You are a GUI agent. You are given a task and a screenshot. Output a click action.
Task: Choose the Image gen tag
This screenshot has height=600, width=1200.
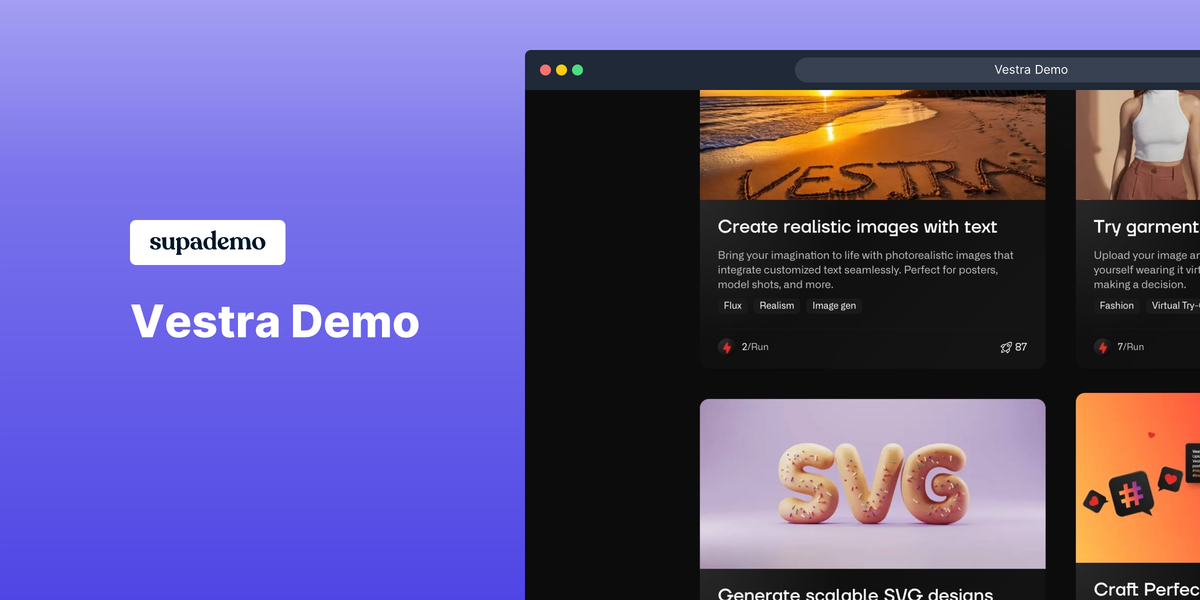point(833,306)
